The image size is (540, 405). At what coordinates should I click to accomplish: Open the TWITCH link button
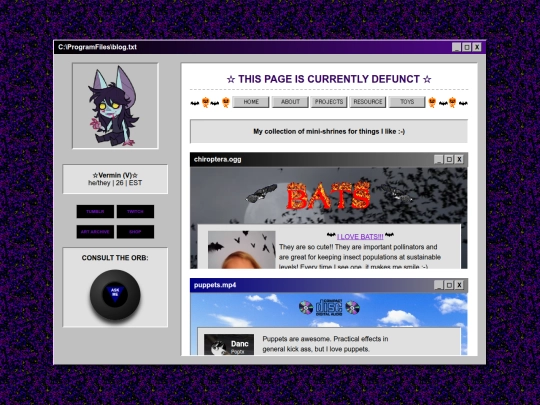[135, 211]
